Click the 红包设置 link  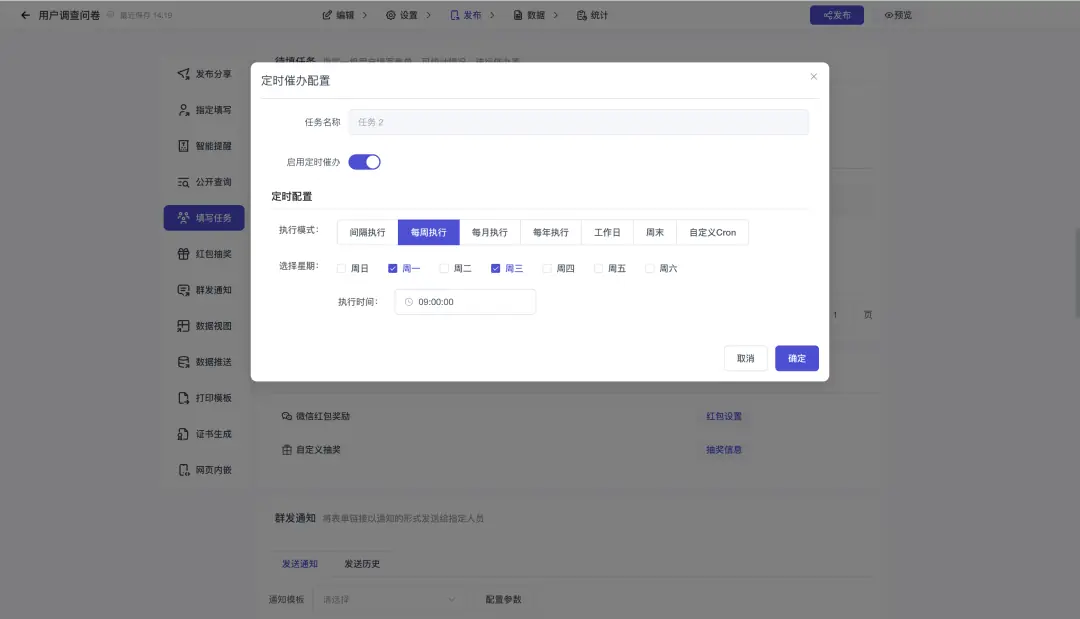pyautogui.click(x=724, y=417)
